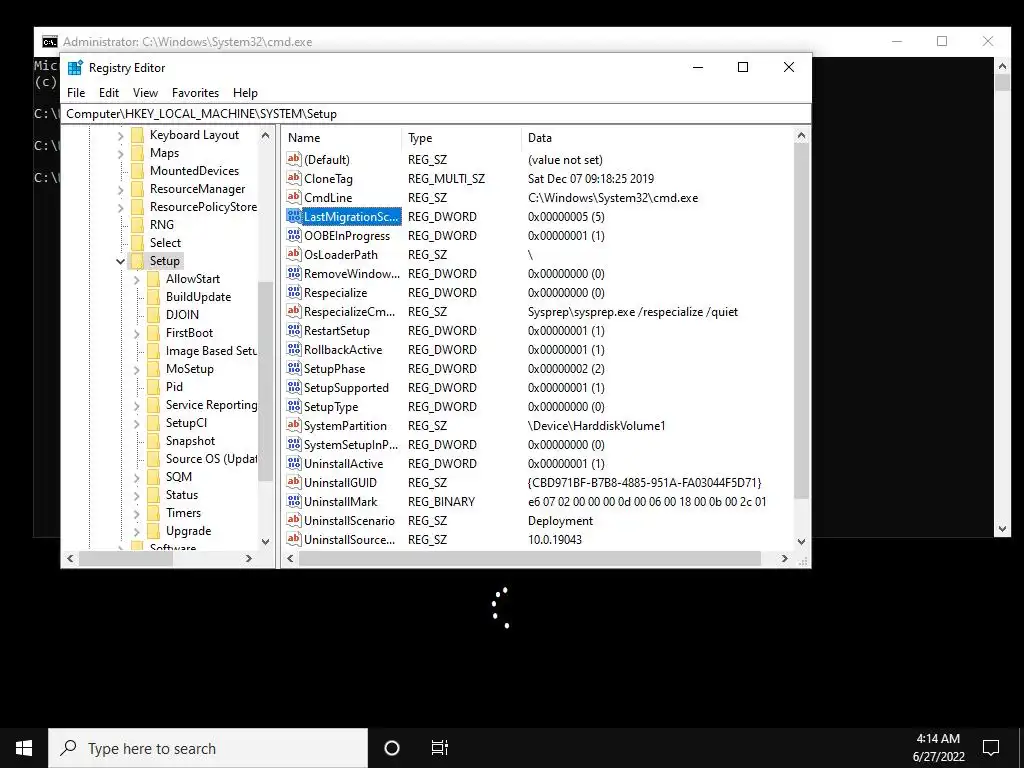Open the Action Center notification icon
The height and width of the screenshot is (768, 1024).
pos(991,748)
